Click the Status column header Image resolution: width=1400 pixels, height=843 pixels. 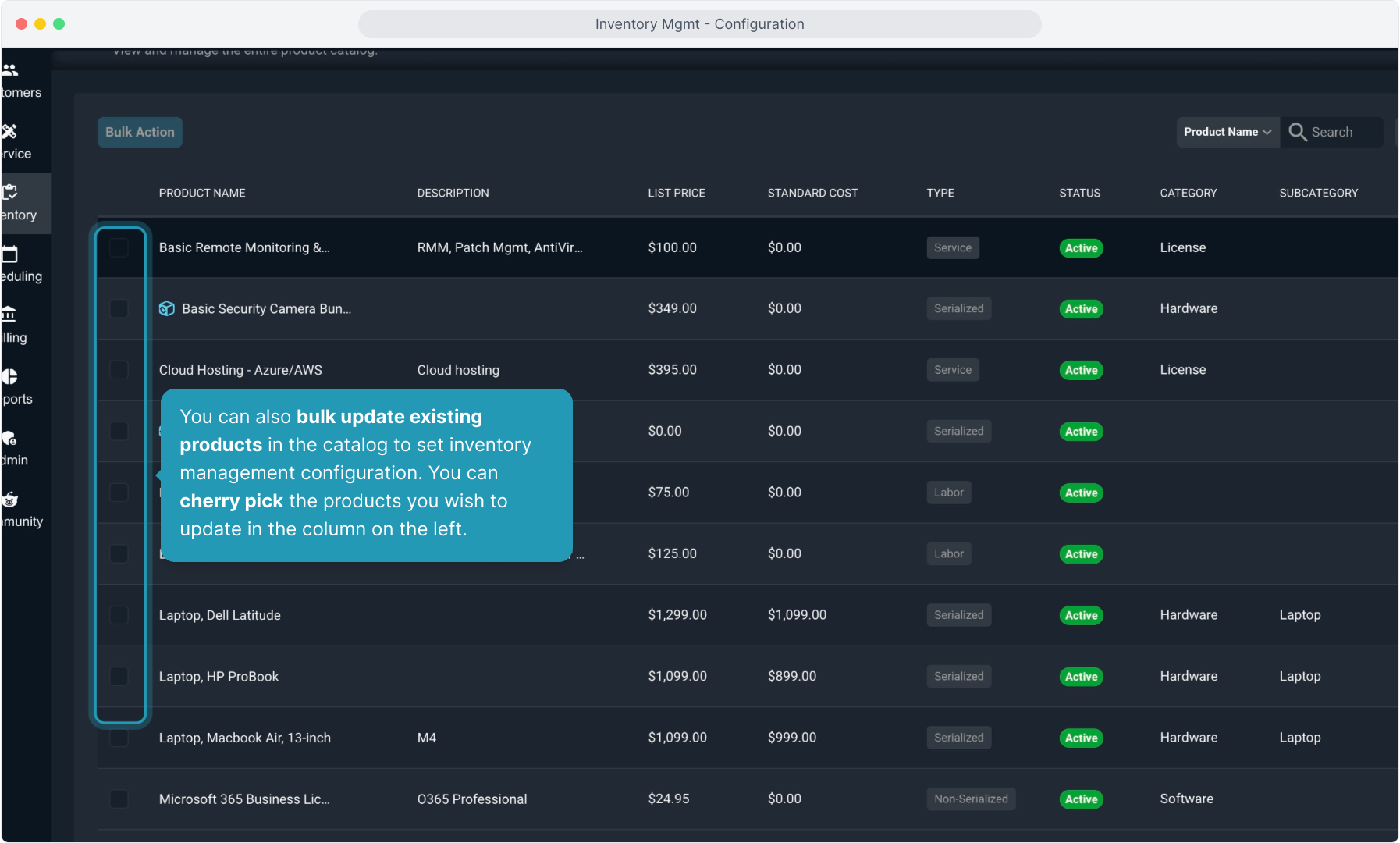point(1079,193)
